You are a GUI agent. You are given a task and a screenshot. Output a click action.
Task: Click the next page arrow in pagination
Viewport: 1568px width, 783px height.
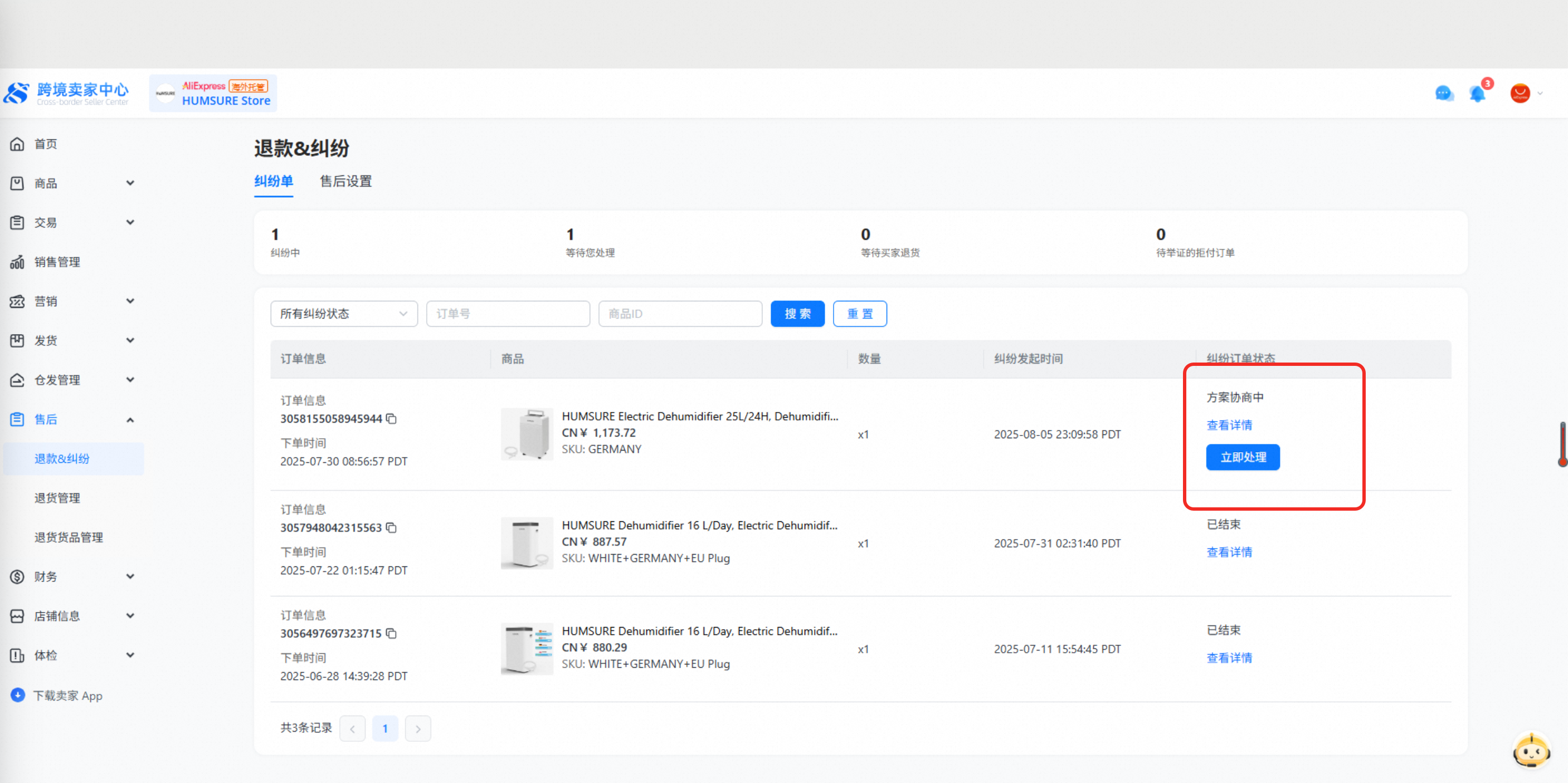pos(417,728)
